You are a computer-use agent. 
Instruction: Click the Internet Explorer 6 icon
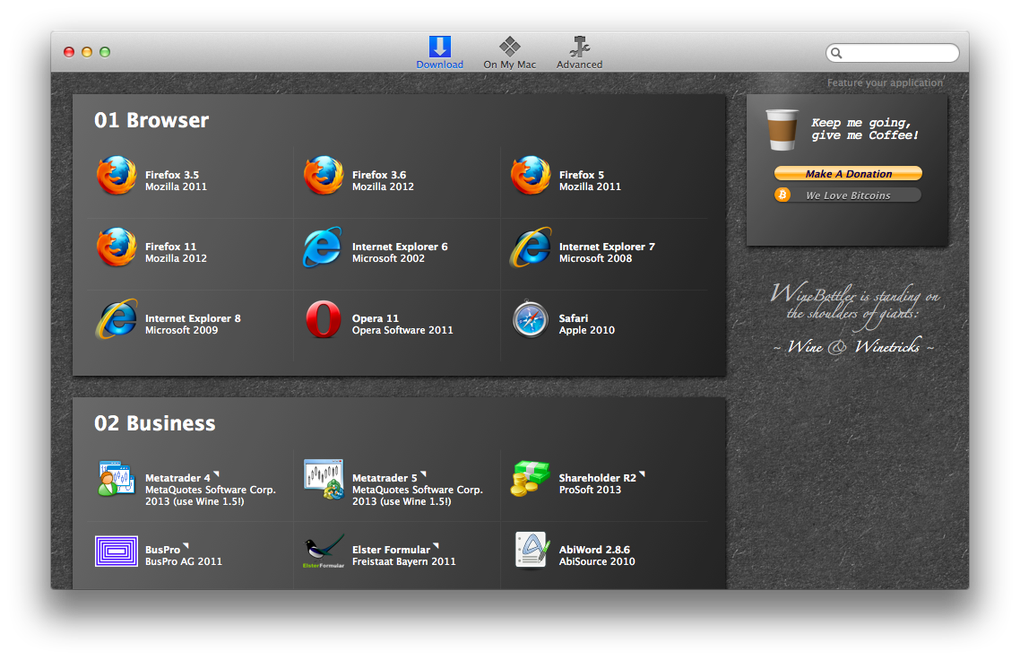[322, 247]
